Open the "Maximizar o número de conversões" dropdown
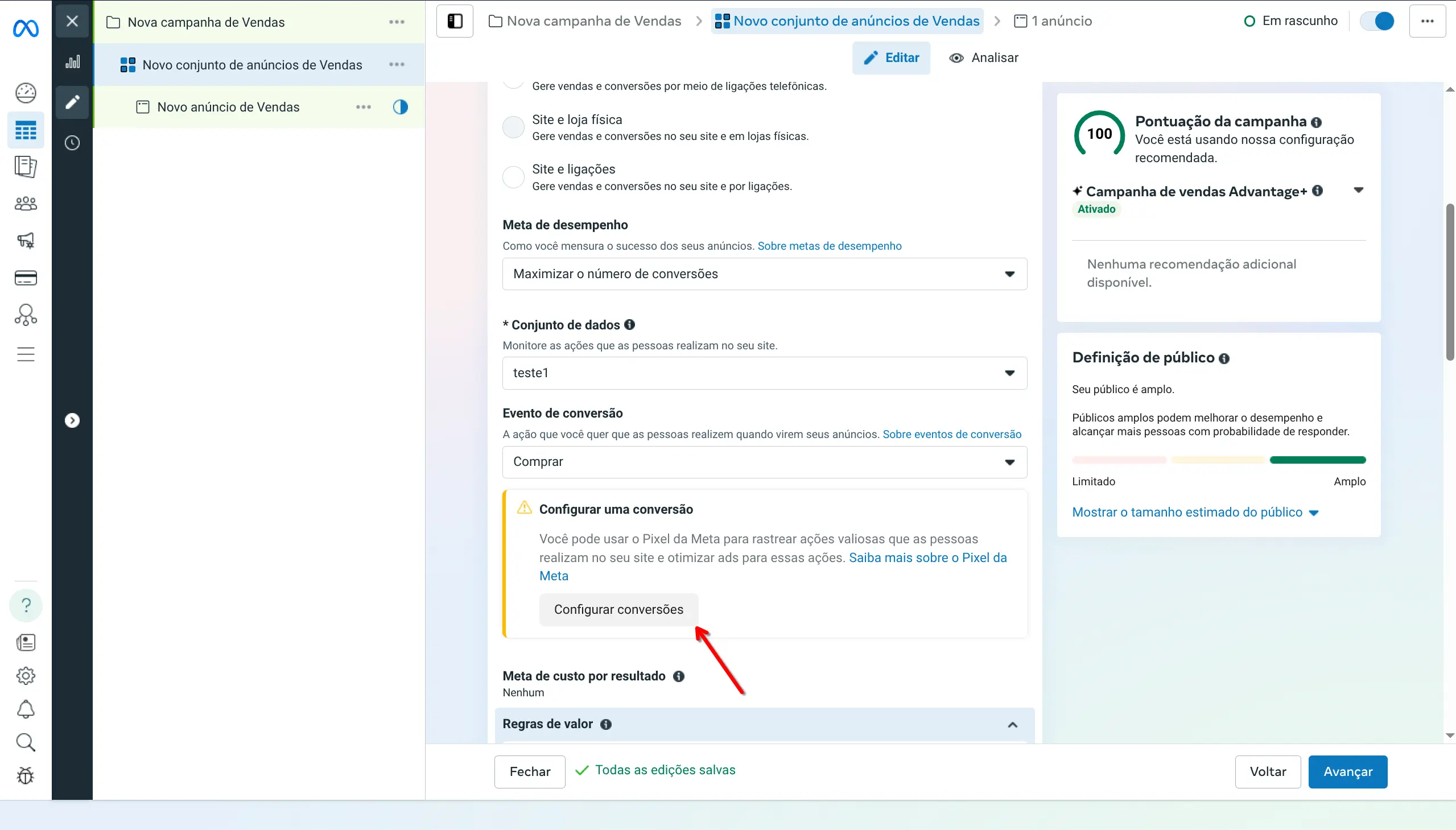Image resolution: width=1456 pixels, height=830 pixels. 765,274
